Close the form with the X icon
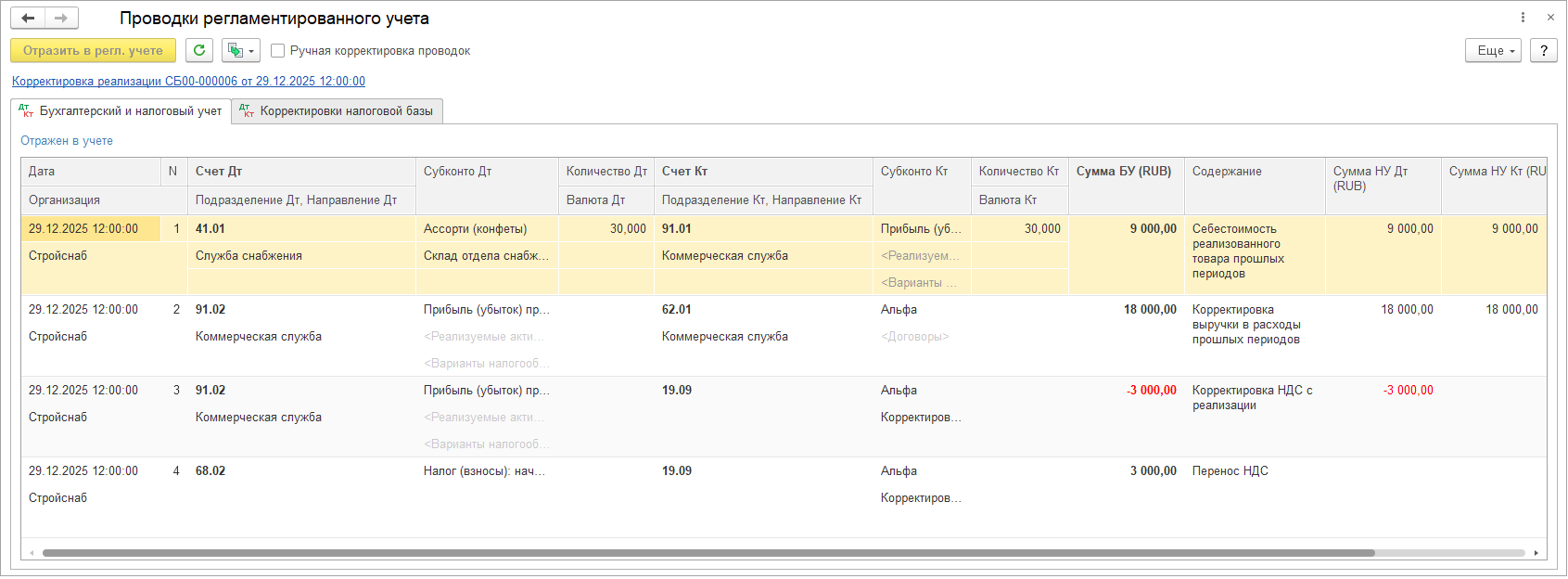The width and height of the screenshot is (1568, 579). tap(1550, 18)
